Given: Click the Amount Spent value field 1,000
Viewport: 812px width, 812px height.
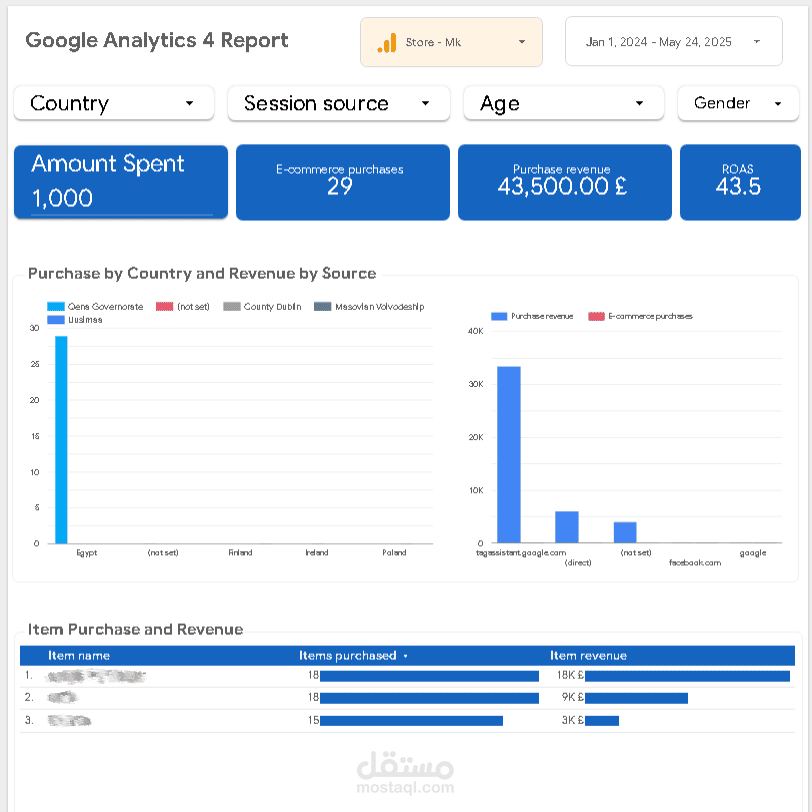Looking at the screenshot, I should click(x=122, y=198).
